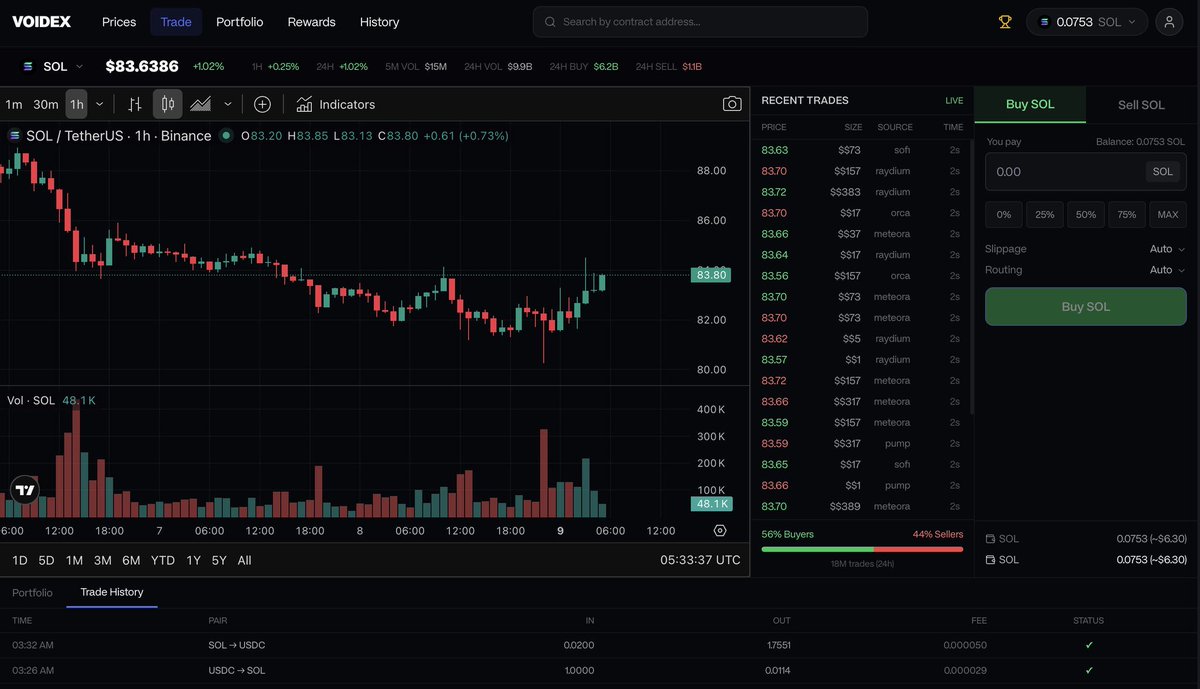Open the Prices menu
1200x689 pixels.
coord(119,21)
